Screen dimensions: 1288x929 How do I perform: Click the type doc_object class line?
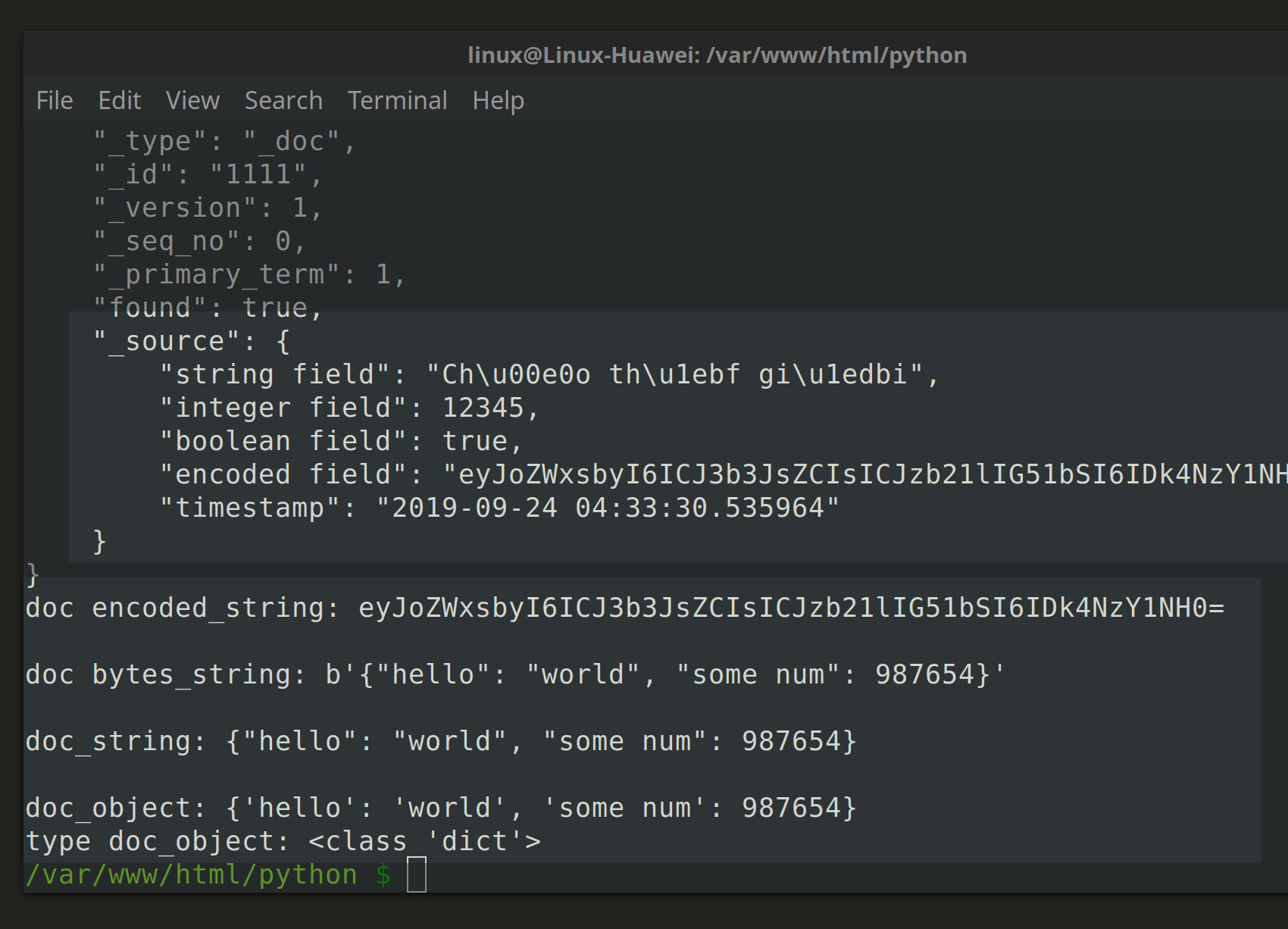(x=284, y=840)
